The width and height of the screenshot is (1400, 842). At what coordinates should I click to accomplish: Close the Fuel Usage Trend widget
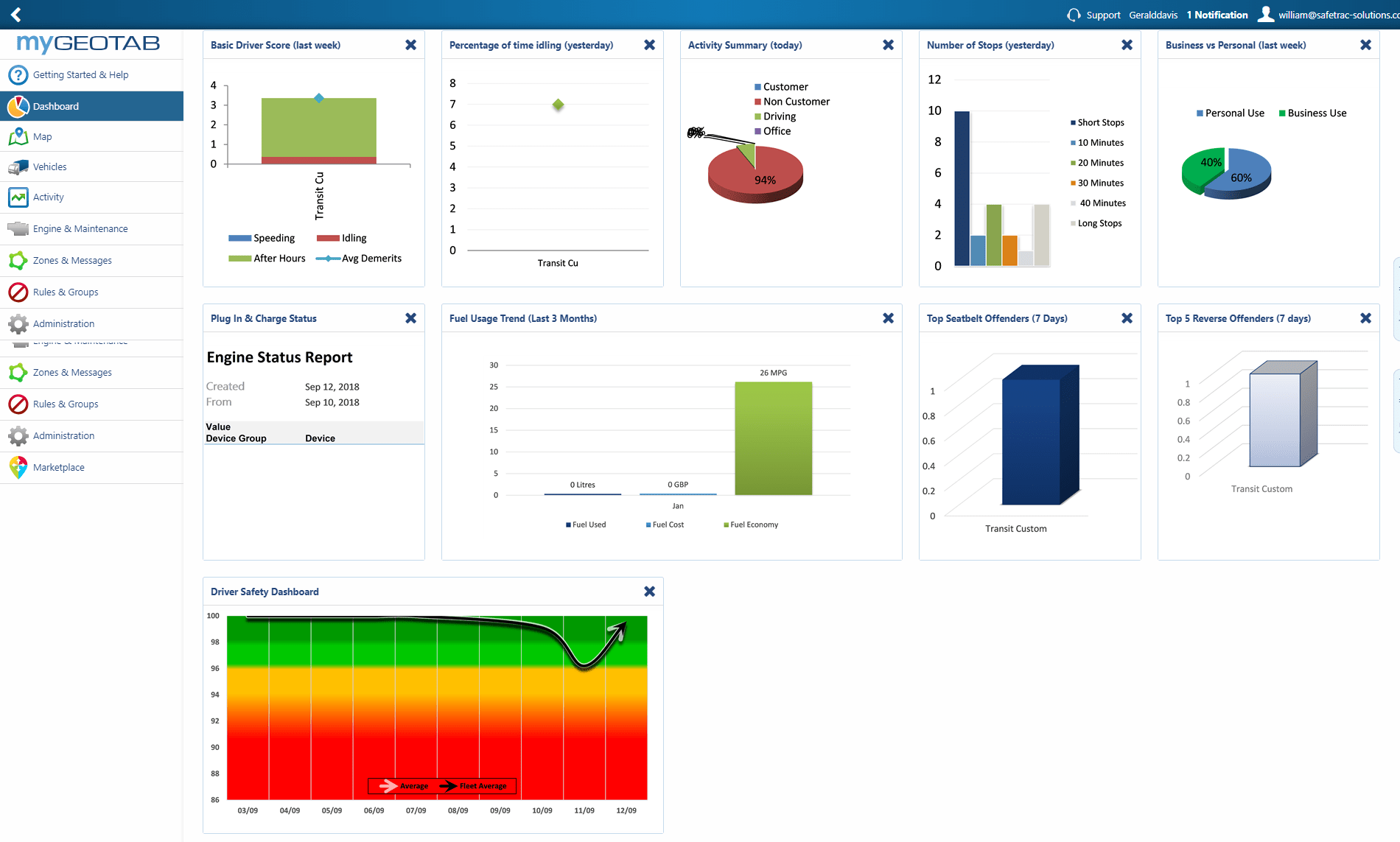point(889,318)
